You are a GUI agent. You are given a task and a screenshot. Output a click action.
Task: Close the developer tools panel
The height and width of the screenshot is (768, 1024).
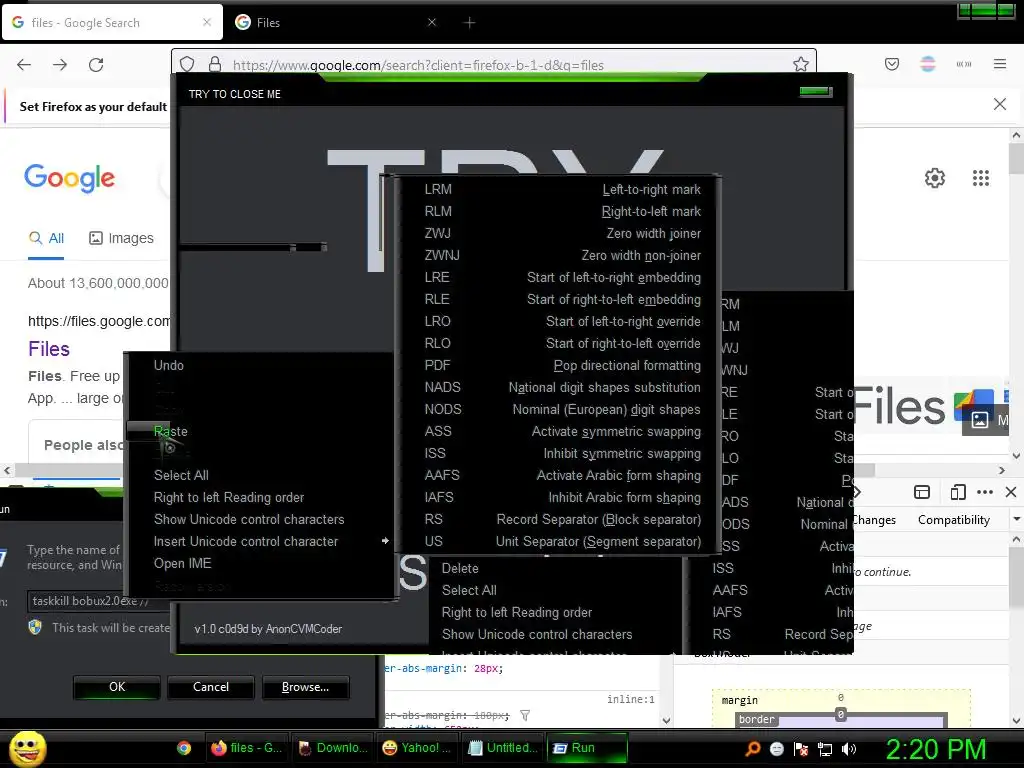coord(1010,492)
